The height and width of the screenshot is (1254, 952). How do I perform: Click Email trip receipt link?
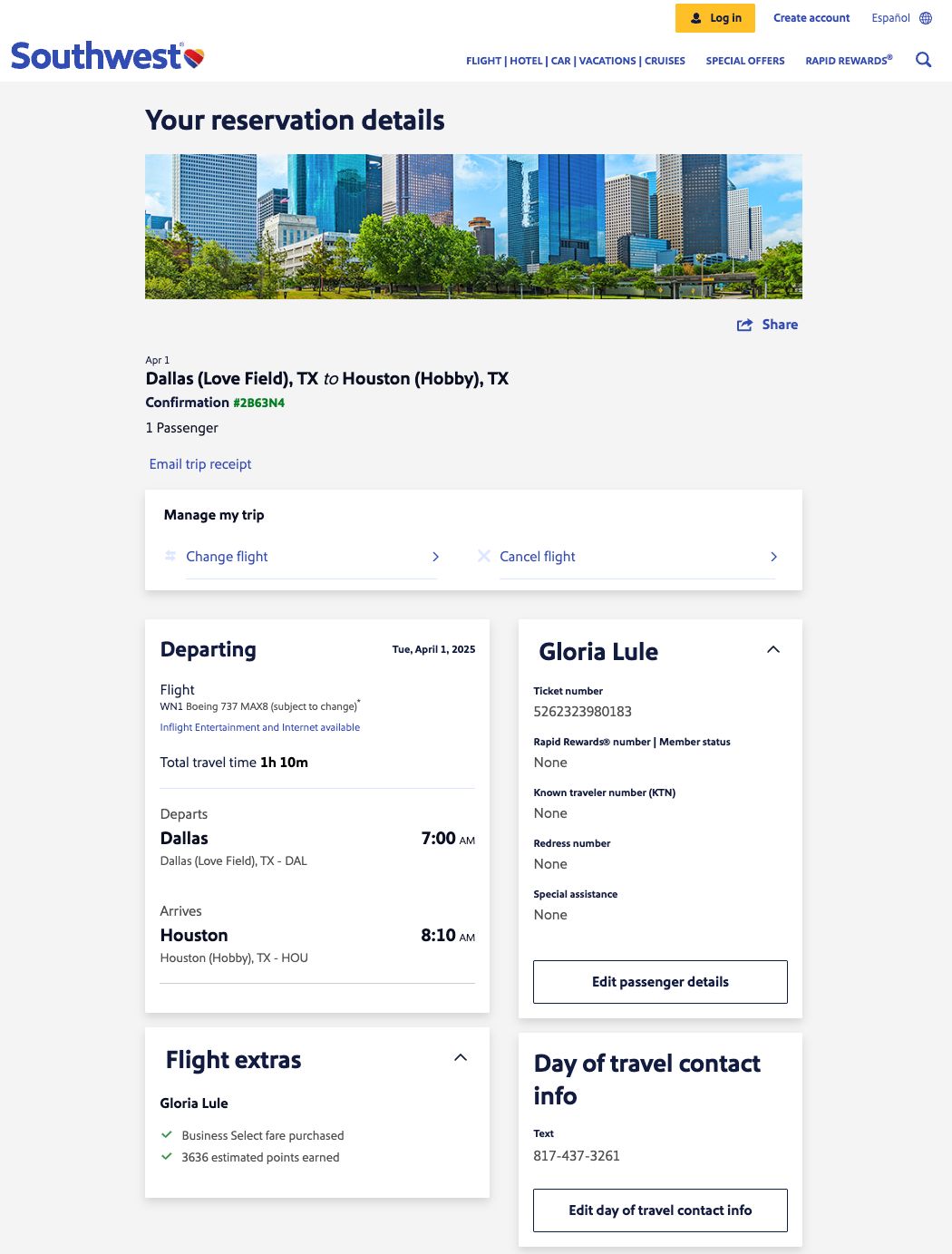(199, 463)
